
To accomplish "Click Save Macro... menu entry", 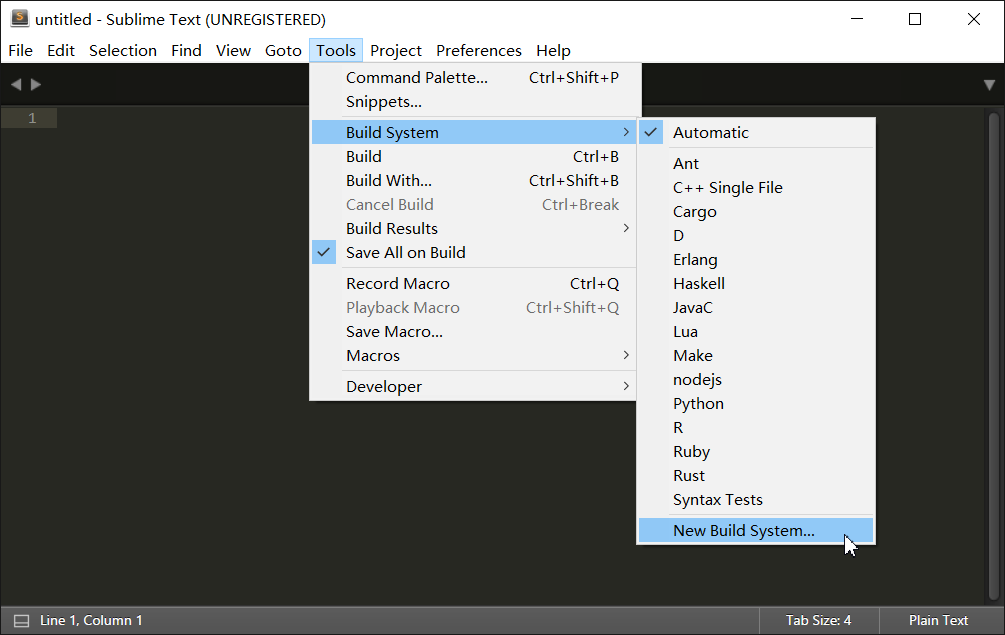I will 473,331.
